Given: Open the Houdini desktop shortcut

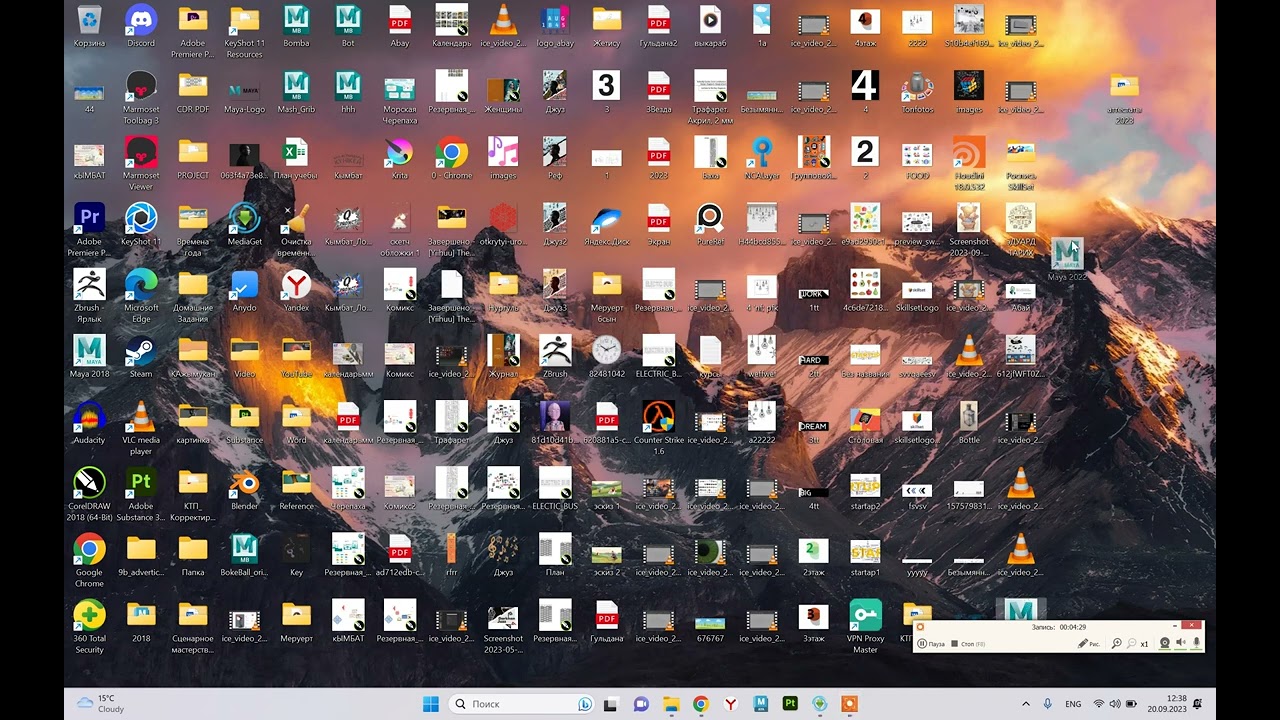Looking at the screenshot, I should [969, 164].
